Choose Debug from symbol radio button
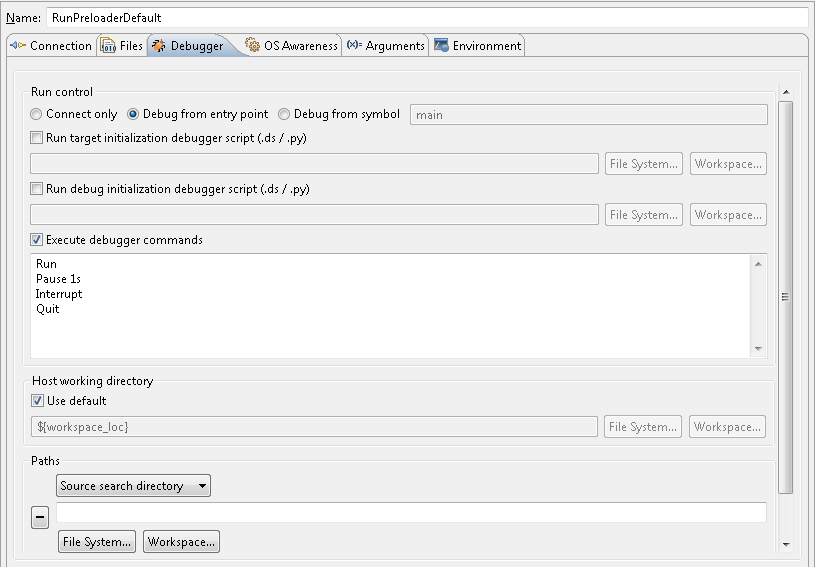This screenshot has height=567, width=815. coord(284,114)
